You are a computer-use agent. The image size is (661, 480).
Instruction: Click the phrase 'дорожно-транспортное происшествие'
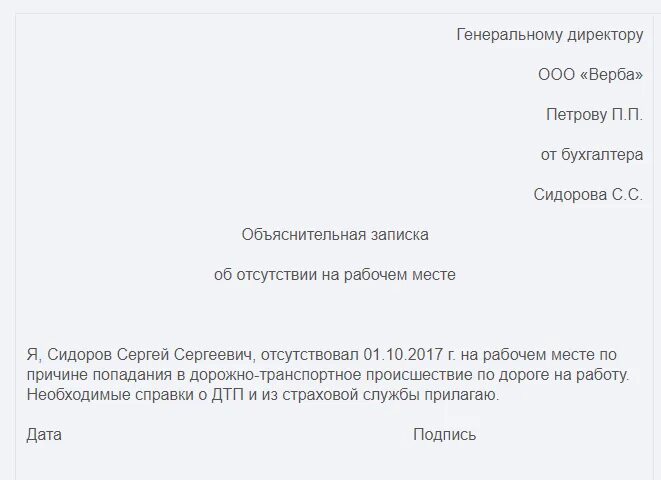331,375
